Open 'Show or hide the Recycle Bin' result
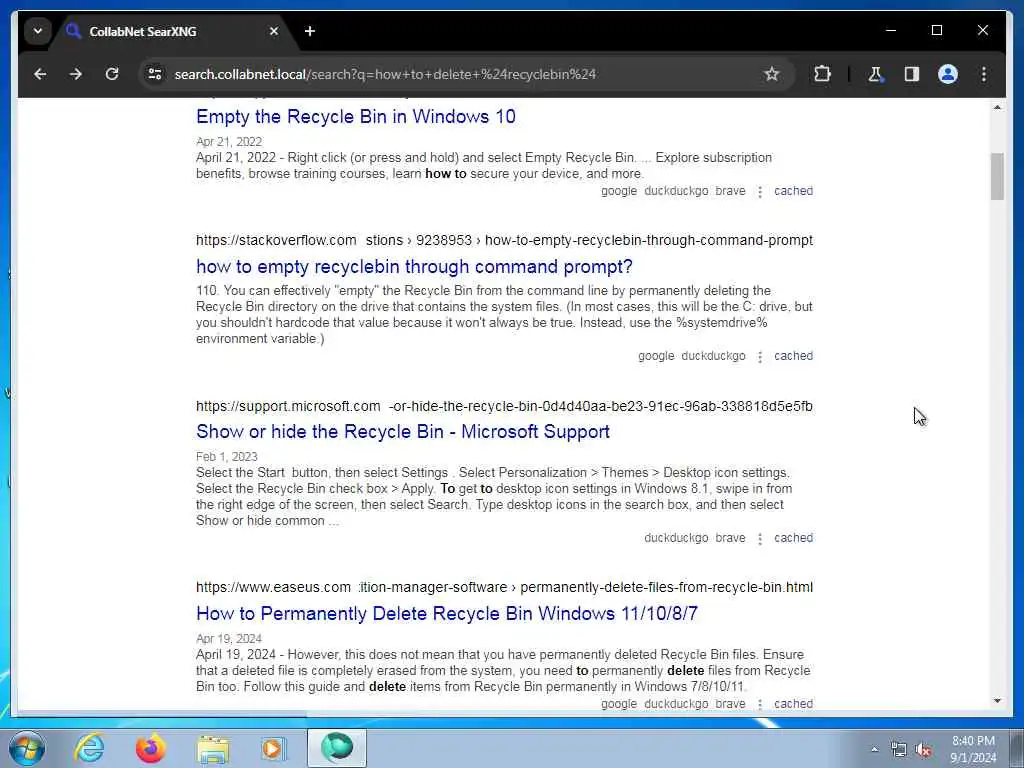Viewport: 1024px width, 768px height. point(403,432)
